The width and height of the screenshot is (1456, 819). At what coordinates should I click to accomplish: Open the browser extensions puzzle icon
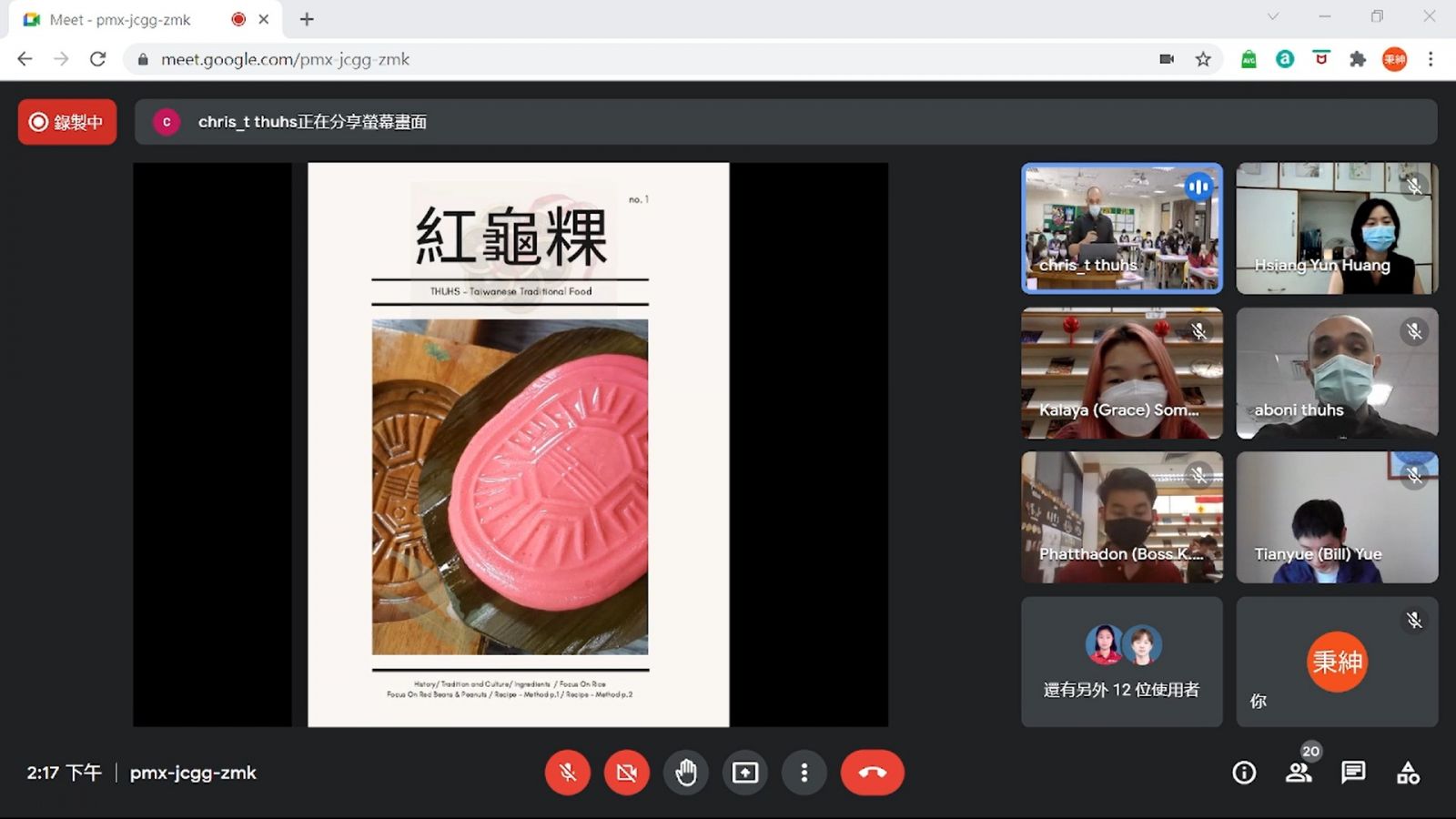point(1358,59)
